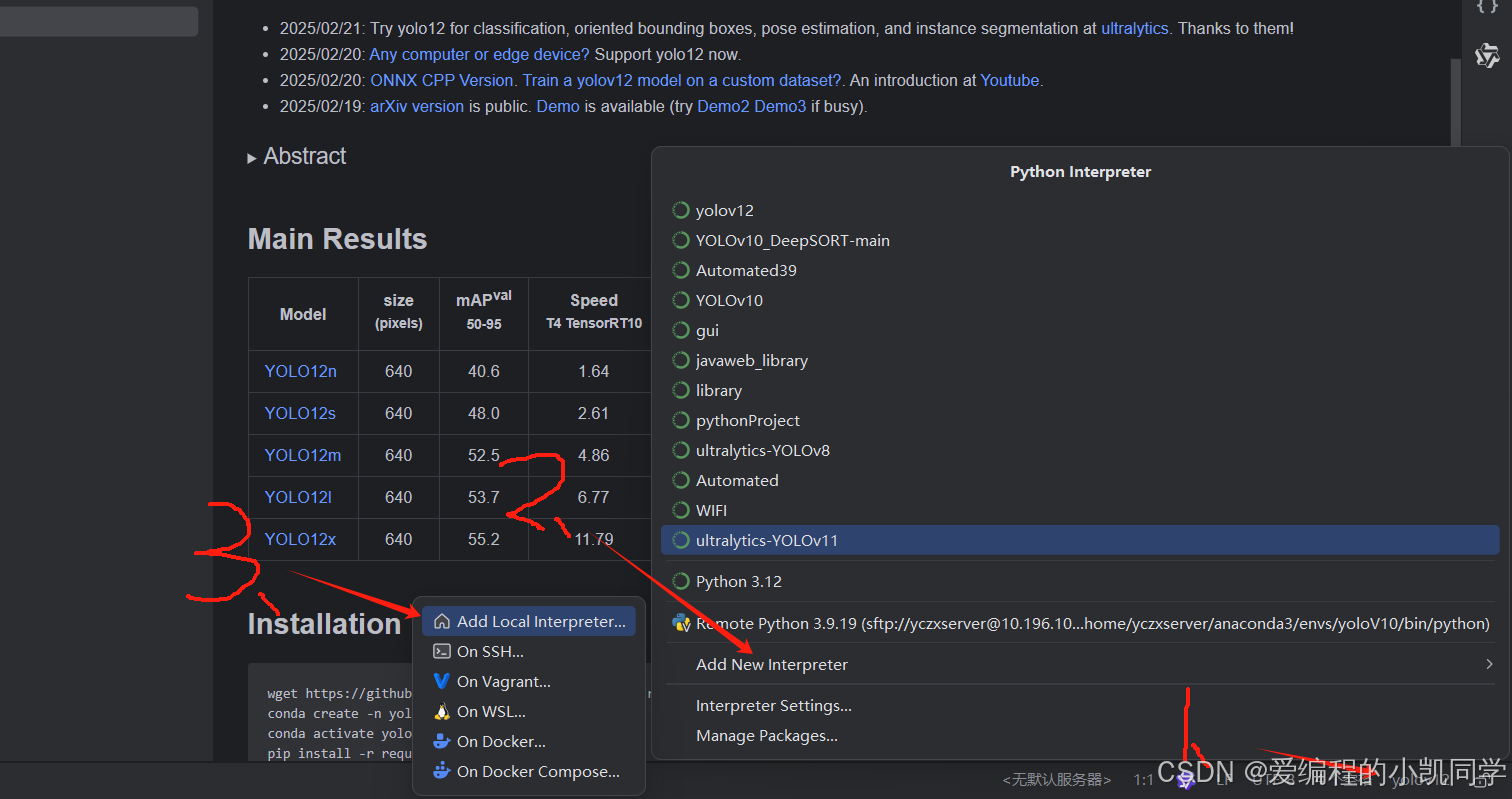Select the pythonProject interpreter
This screenshot has width=1512, height=799.
point(1080,420)
